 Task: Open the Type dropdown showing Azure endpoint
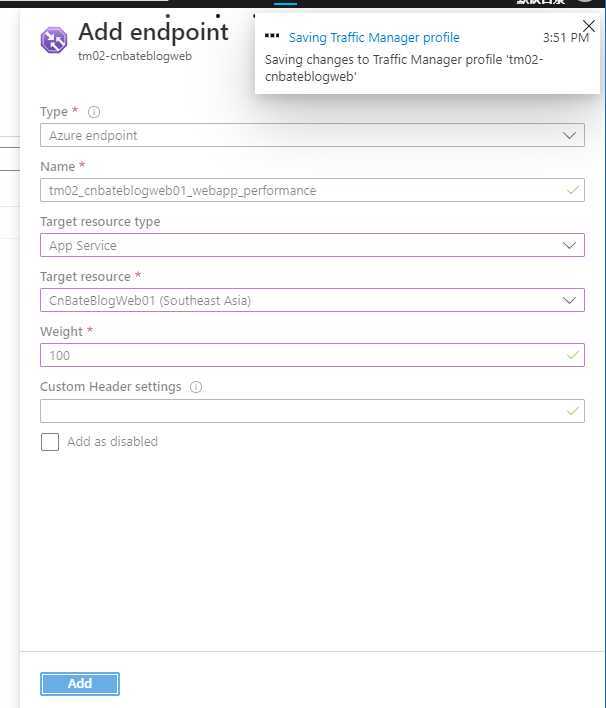pos(312,135)
